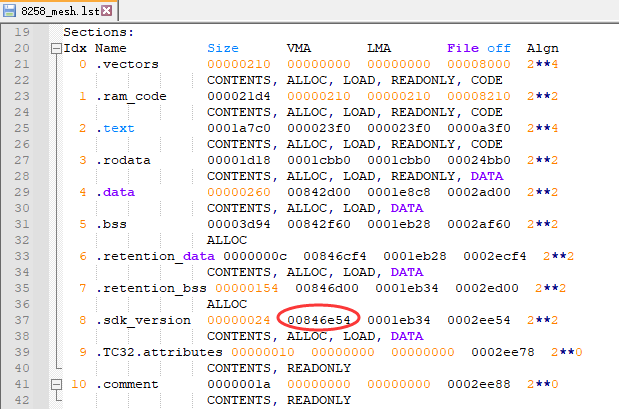Click the size value '0001a7c0'
This screenshot has width=619, height=409.
[239, 128]
